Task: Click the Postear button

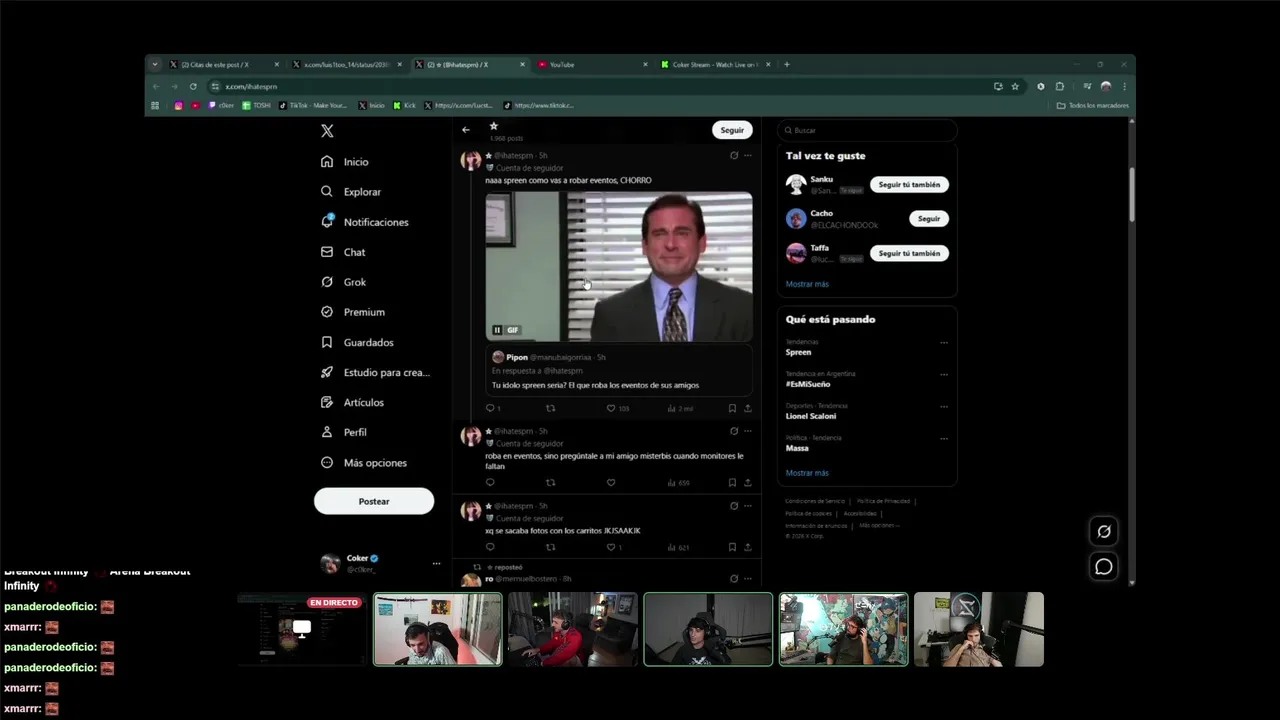Action: click(x=374, y=501)
